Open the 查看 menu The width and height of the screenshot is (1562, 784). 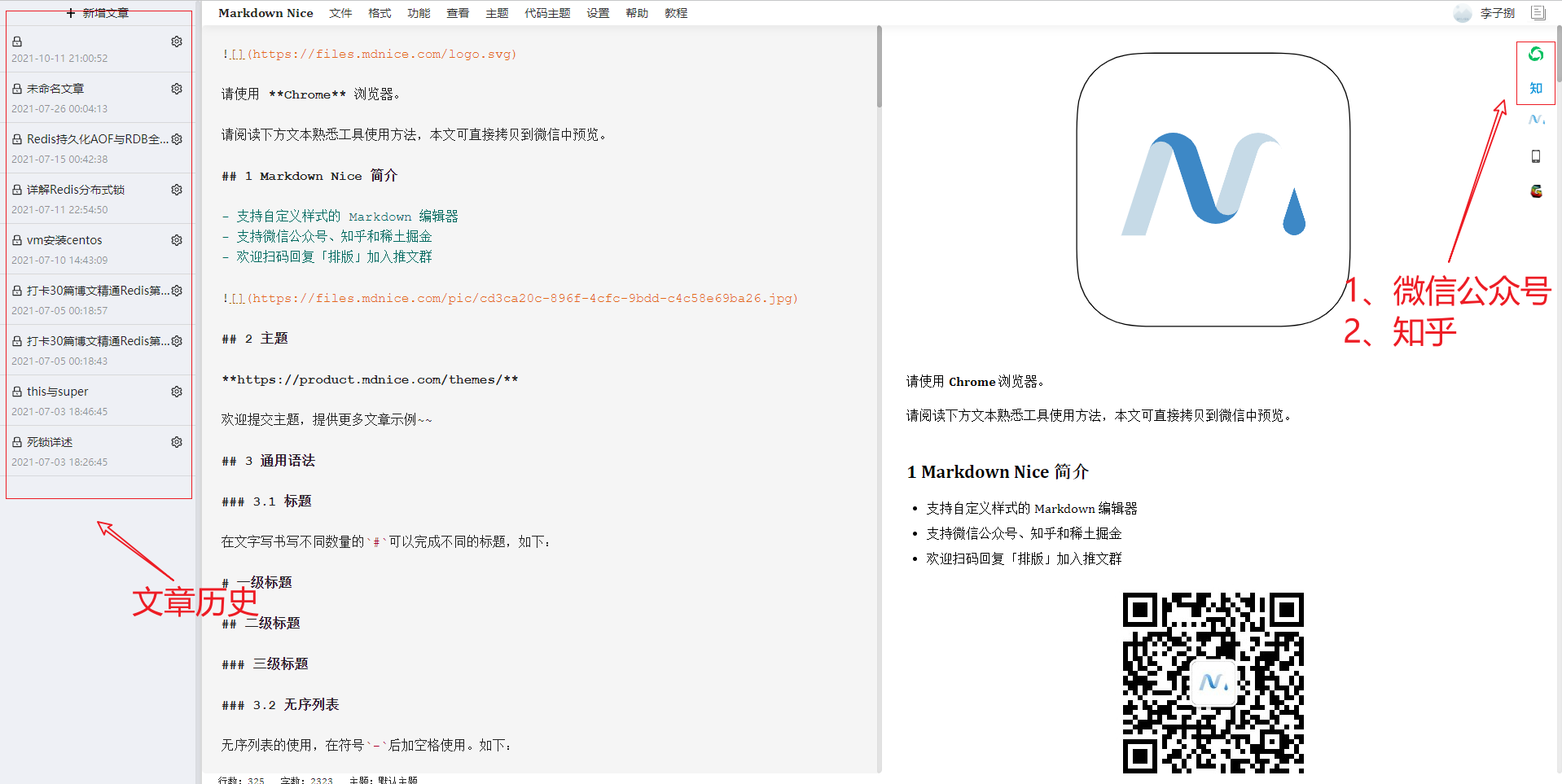458,13
